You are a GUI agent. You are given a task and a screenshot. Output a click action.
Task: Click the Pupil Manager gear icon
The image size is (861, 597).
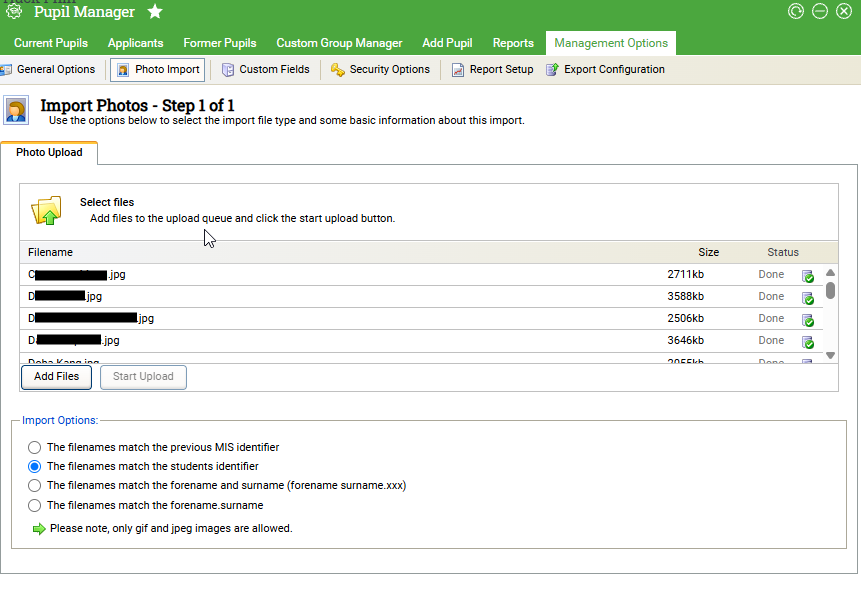[14, 11]
